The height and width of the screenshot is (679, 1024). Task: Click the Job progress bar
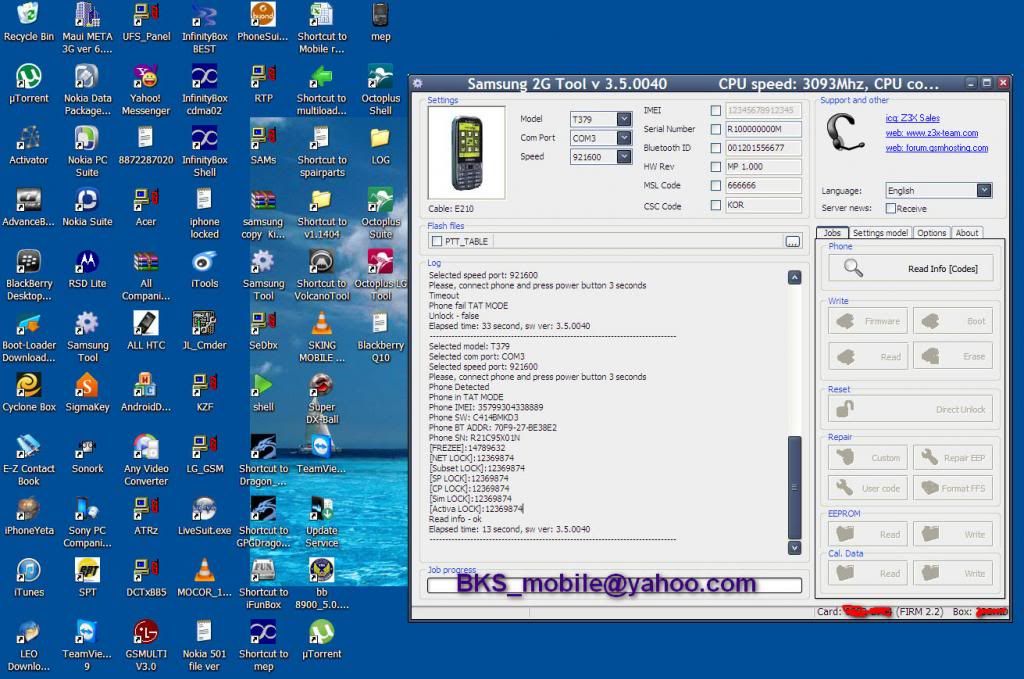615,585
